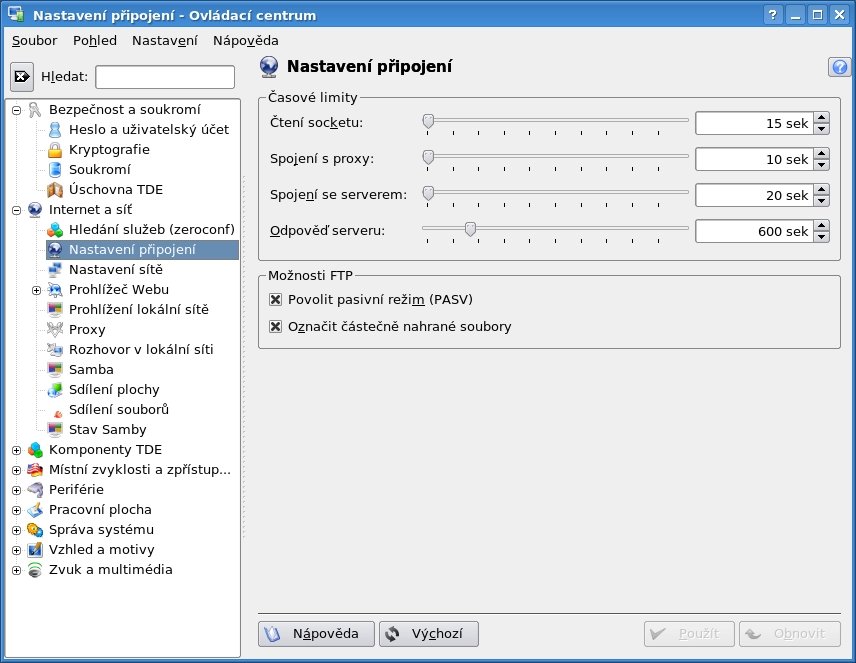Open the Nastavení menu
Image resolution: width=856 pixels, height=663 pixels.
click(164, 40)
